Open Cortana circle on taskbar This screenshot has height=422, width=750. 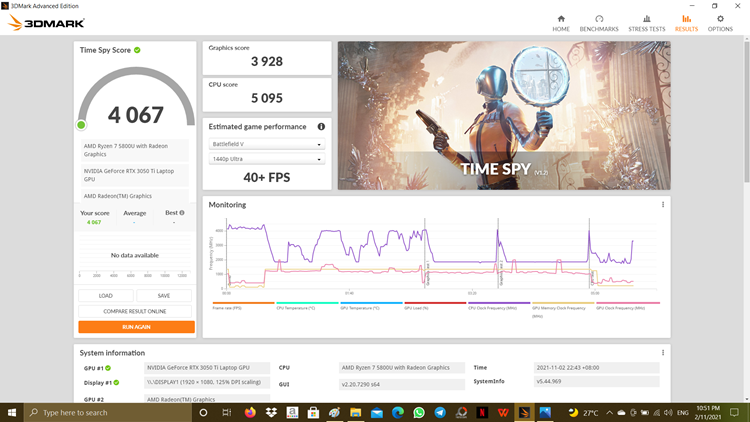(203, 412)
